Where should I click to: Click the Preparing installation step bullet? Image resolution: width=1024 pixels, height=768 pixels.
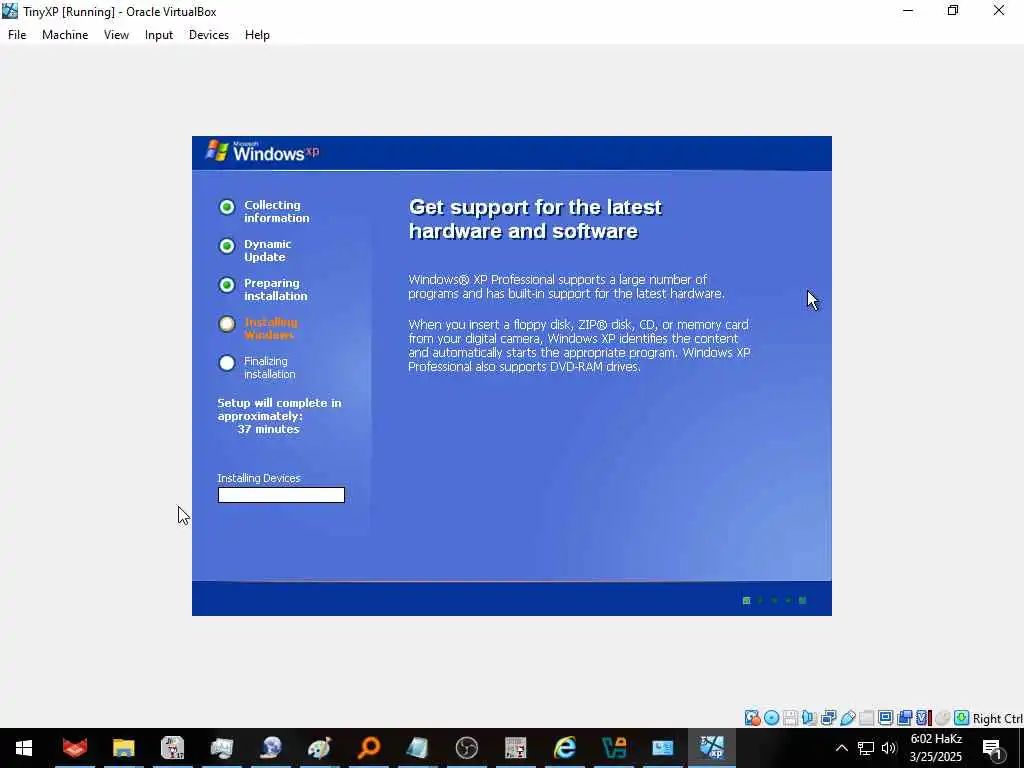coord(227,285)
